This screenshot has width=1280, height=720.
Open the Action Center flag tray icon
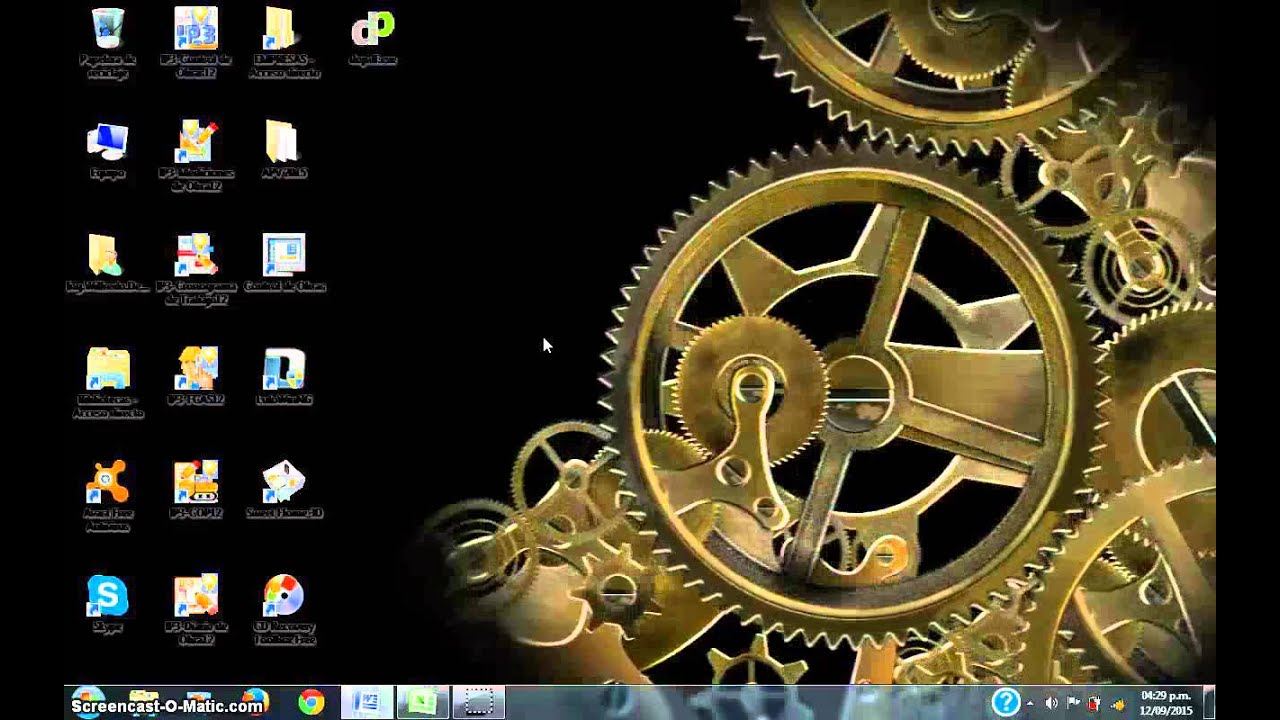click(x=1073, y=704)
